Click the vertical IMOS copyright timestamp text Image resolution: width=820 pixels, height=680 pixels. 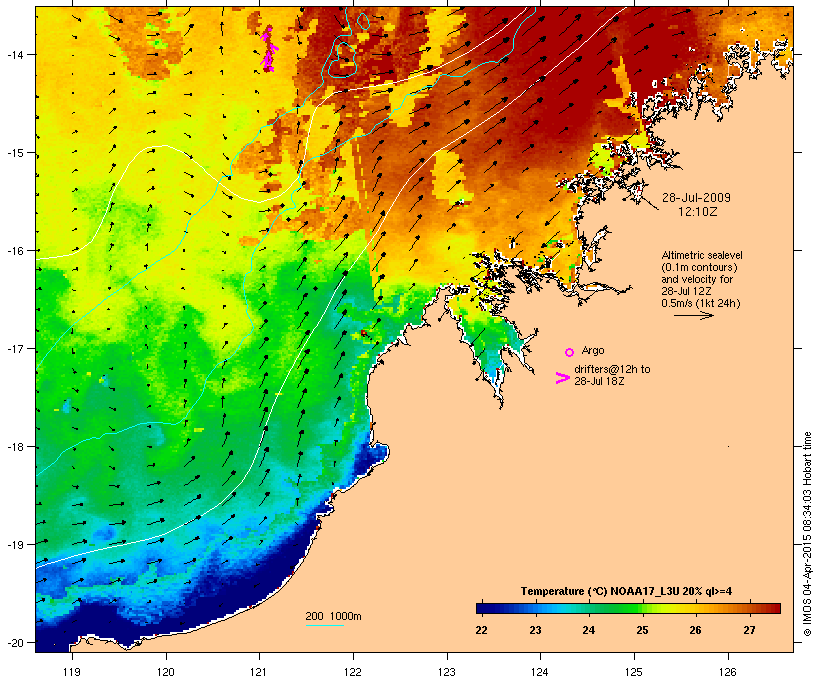[807, 534]
